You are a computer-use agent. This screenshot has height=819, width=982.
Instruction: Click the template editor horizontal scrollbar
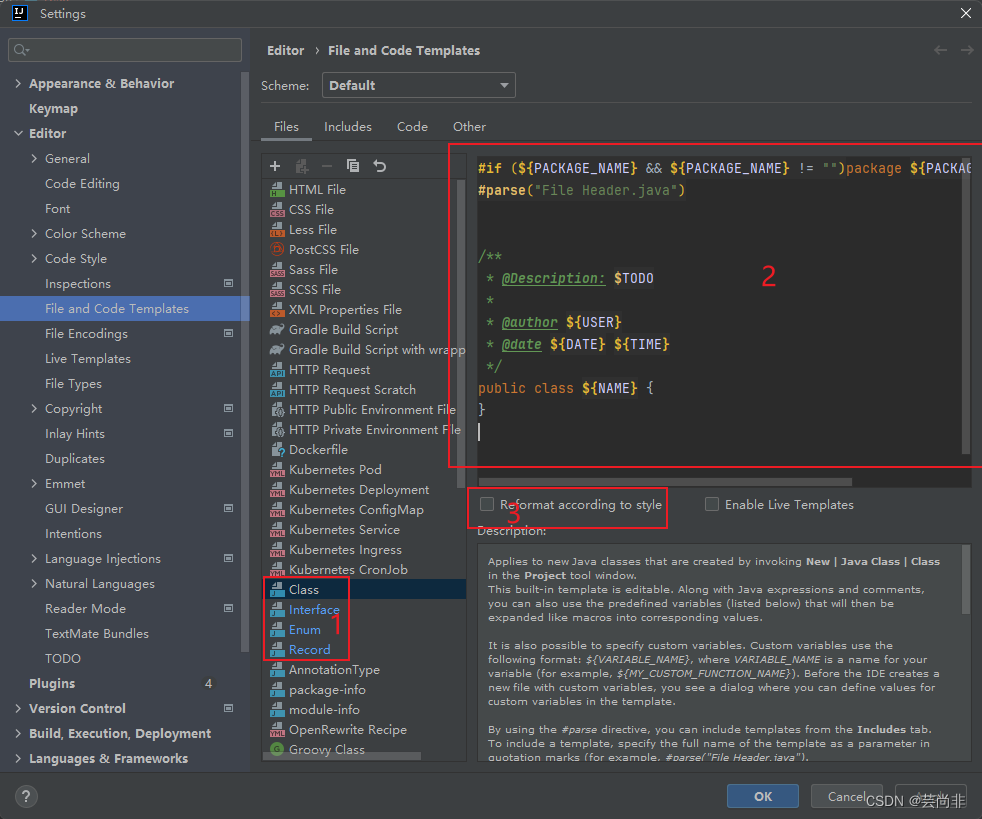point(664,482)
